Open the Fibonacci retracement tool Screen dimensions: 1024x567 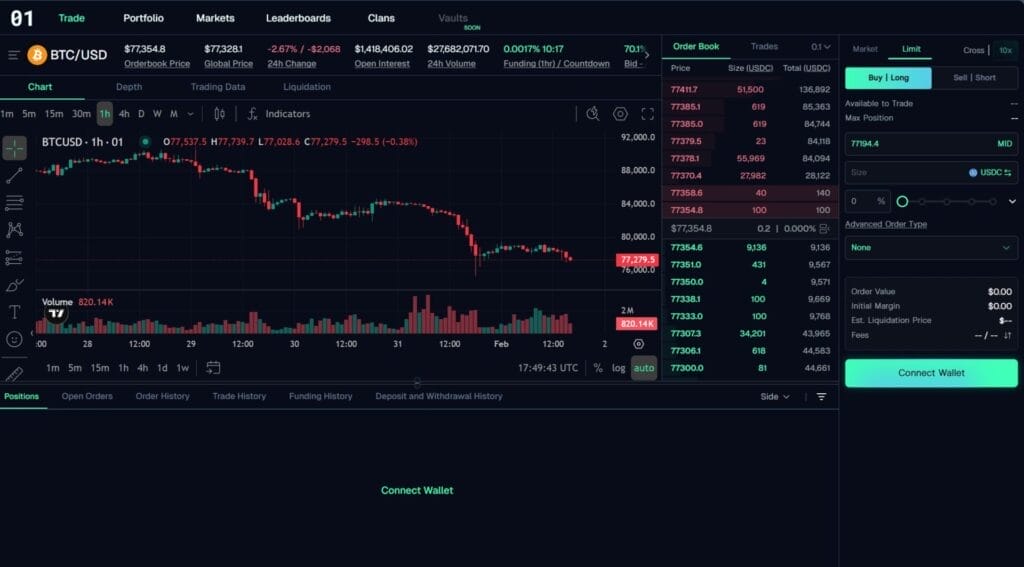[14, 202]
